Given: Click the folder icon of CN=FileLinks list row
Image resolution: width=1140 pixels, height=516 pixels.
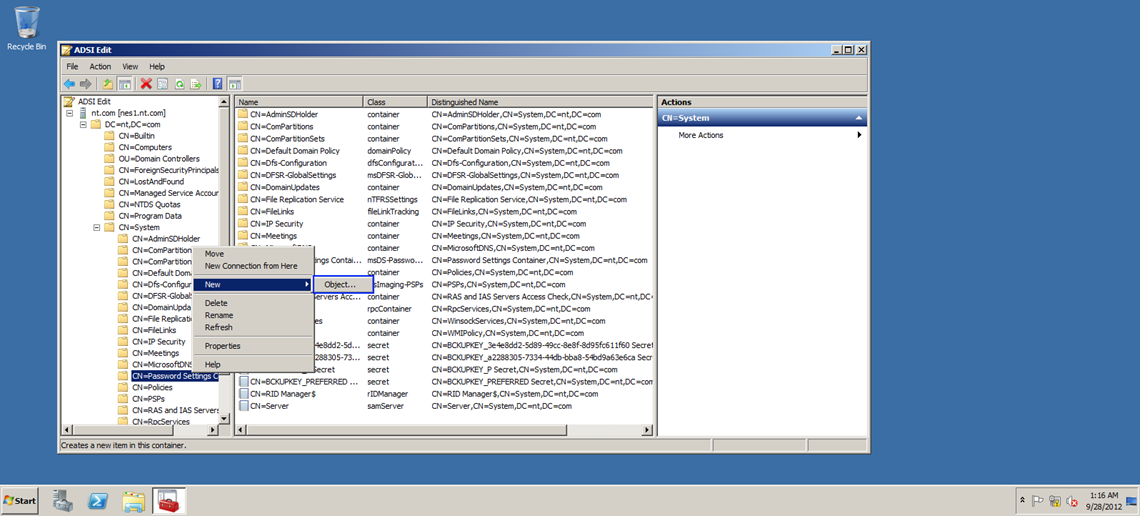Looking at the screenshot, I should [243, 211].
